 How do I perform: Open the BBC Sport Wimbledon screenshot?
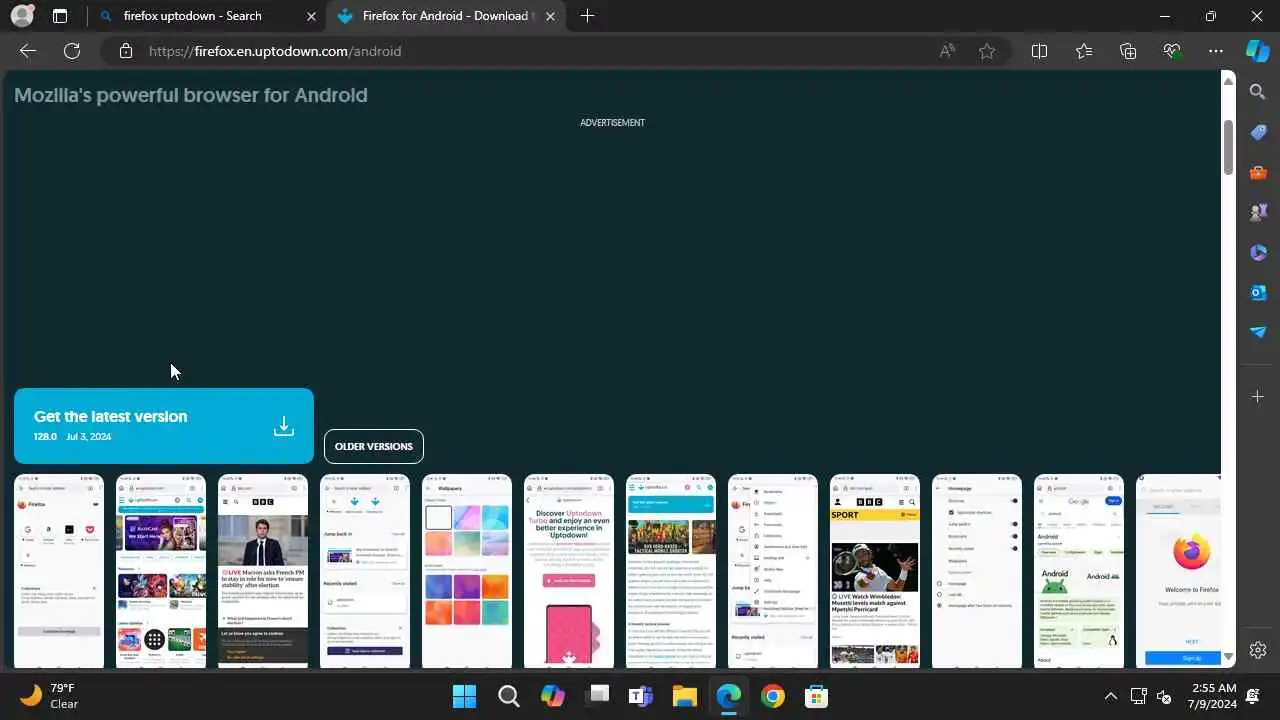(x=875, y=570)
